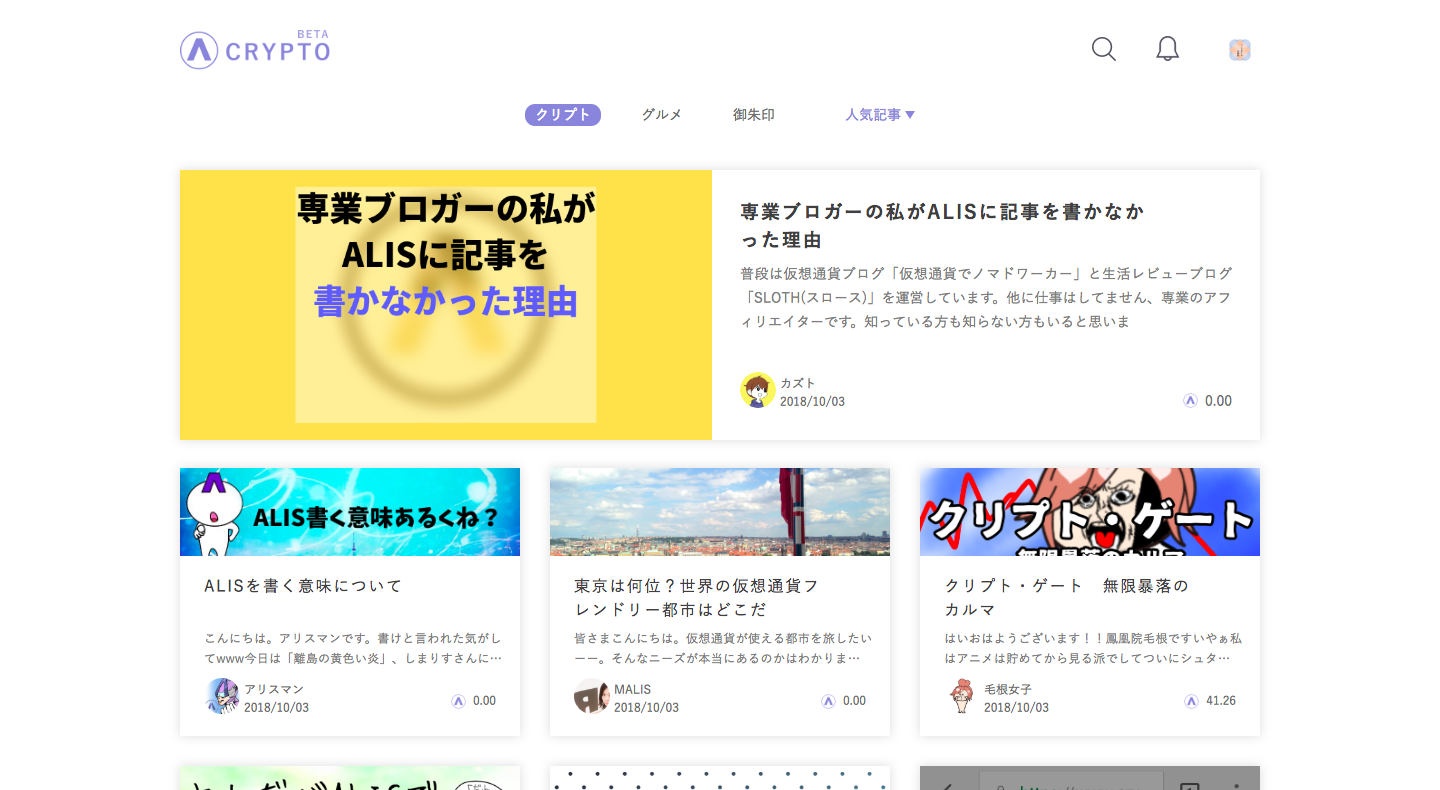Open author name 毛根女子
This screenshot has height=790, width=1440.
[1008, 689]
